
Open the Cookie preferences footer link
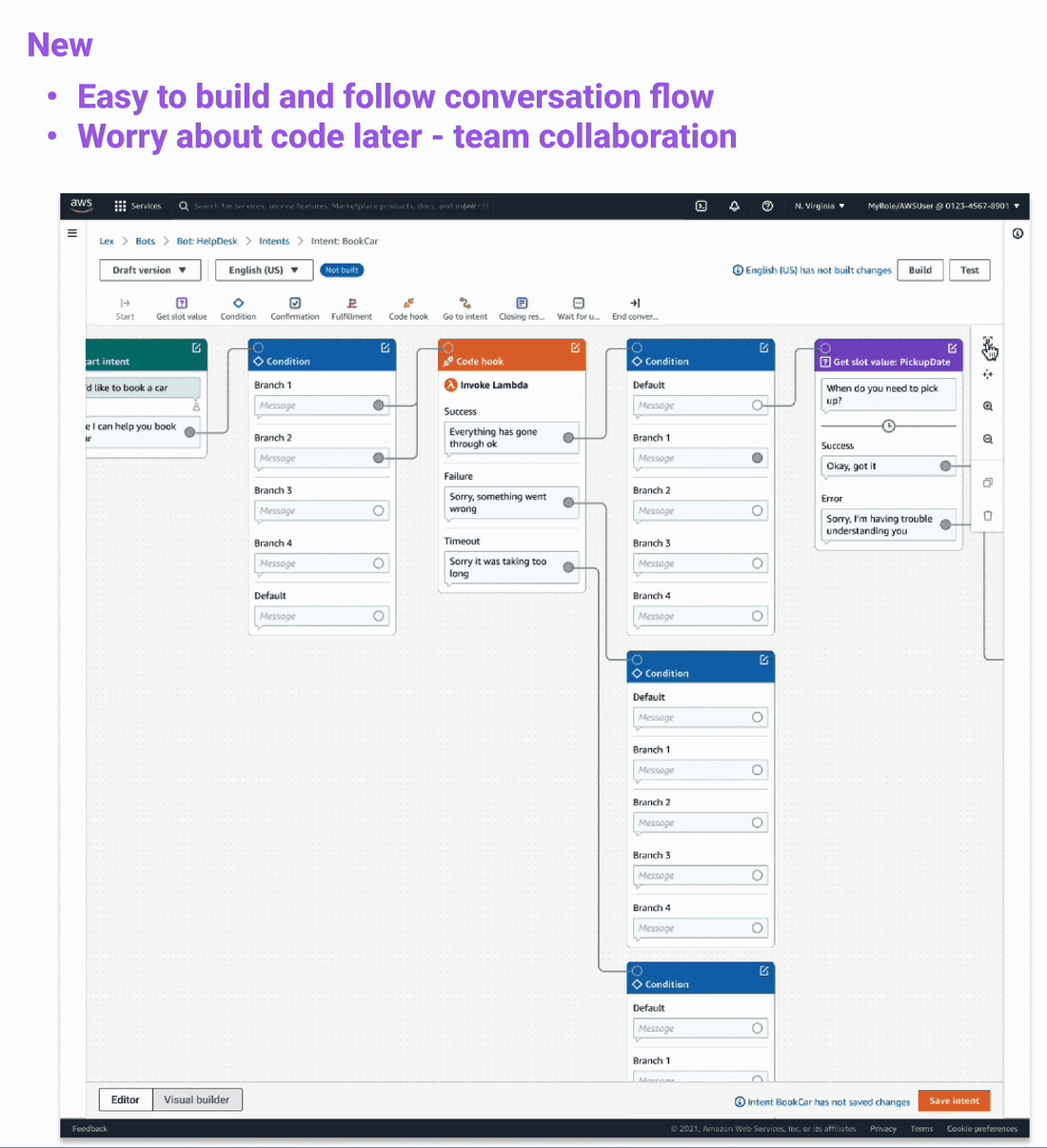(982, 1129)
